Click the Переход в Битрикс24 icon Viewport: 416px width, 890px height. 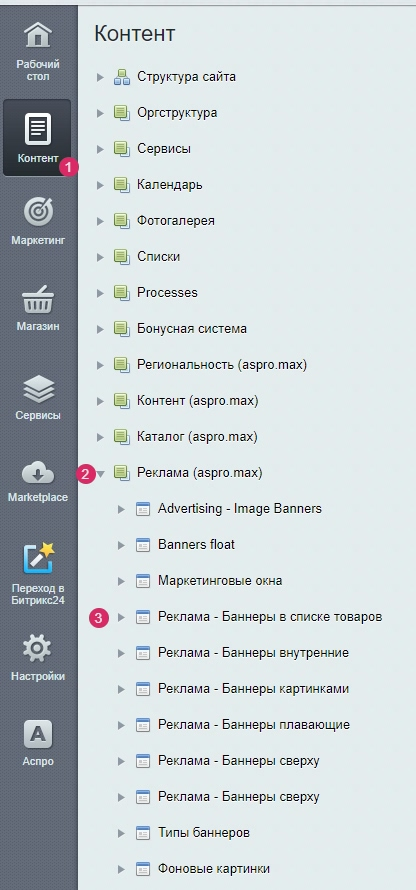tap(38, 558)
